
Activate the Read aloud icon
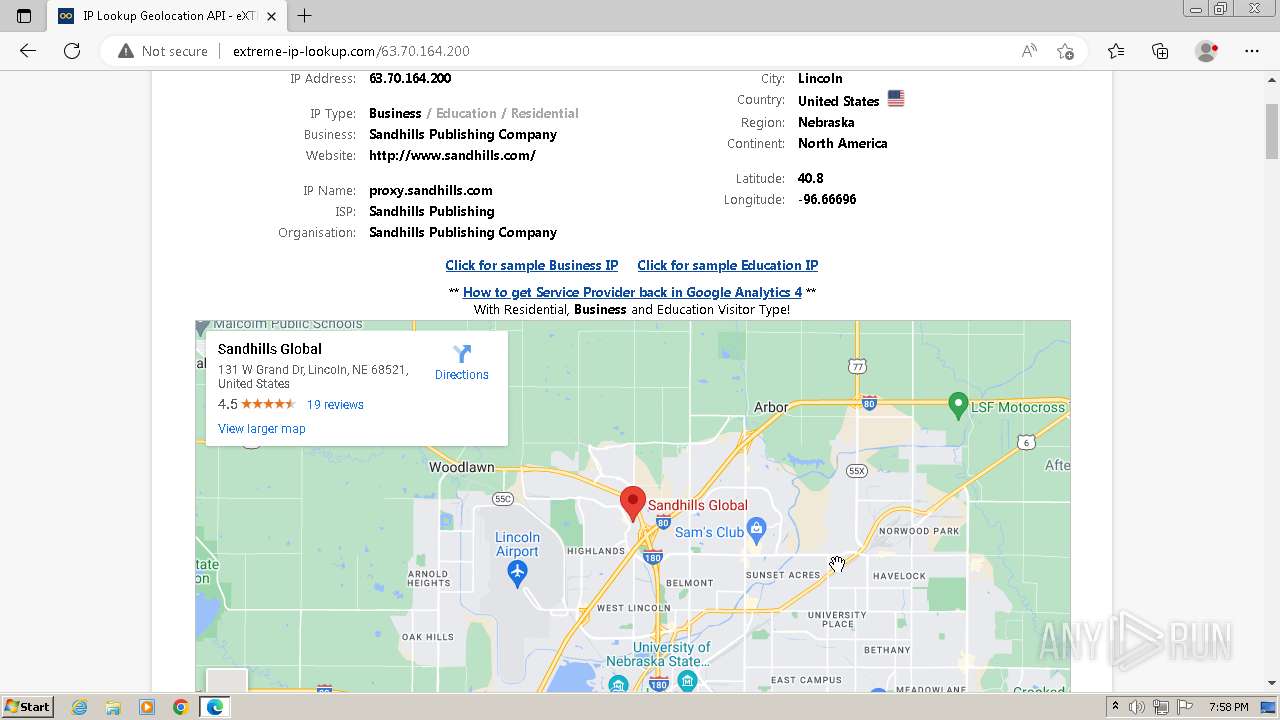coord(1029,51)
